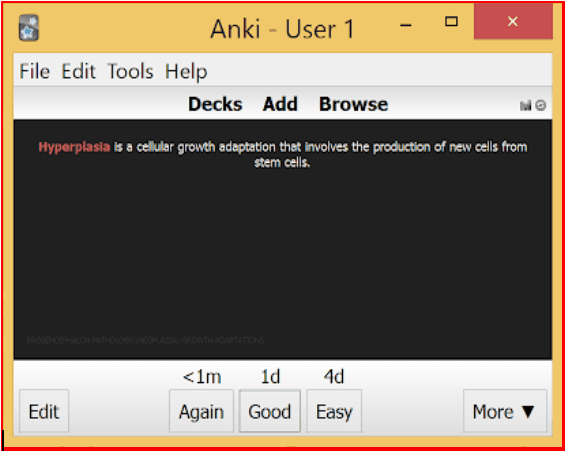The height and width of the screenshot is (451, 566).
Task: Click Add to create a card
Action: 280,104
